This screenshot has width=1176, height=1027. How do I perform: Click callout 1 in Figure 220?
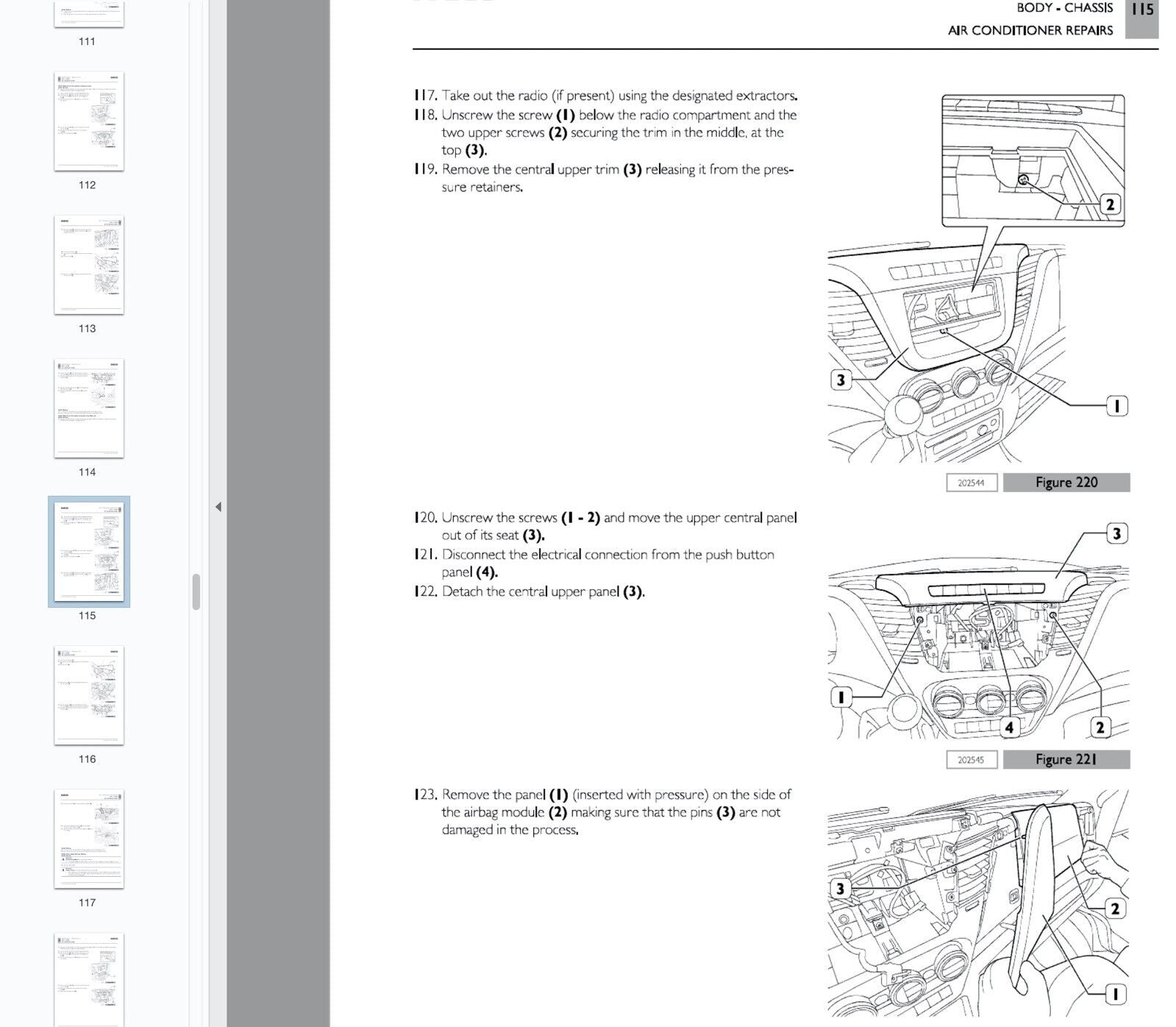coord(1116,405)
